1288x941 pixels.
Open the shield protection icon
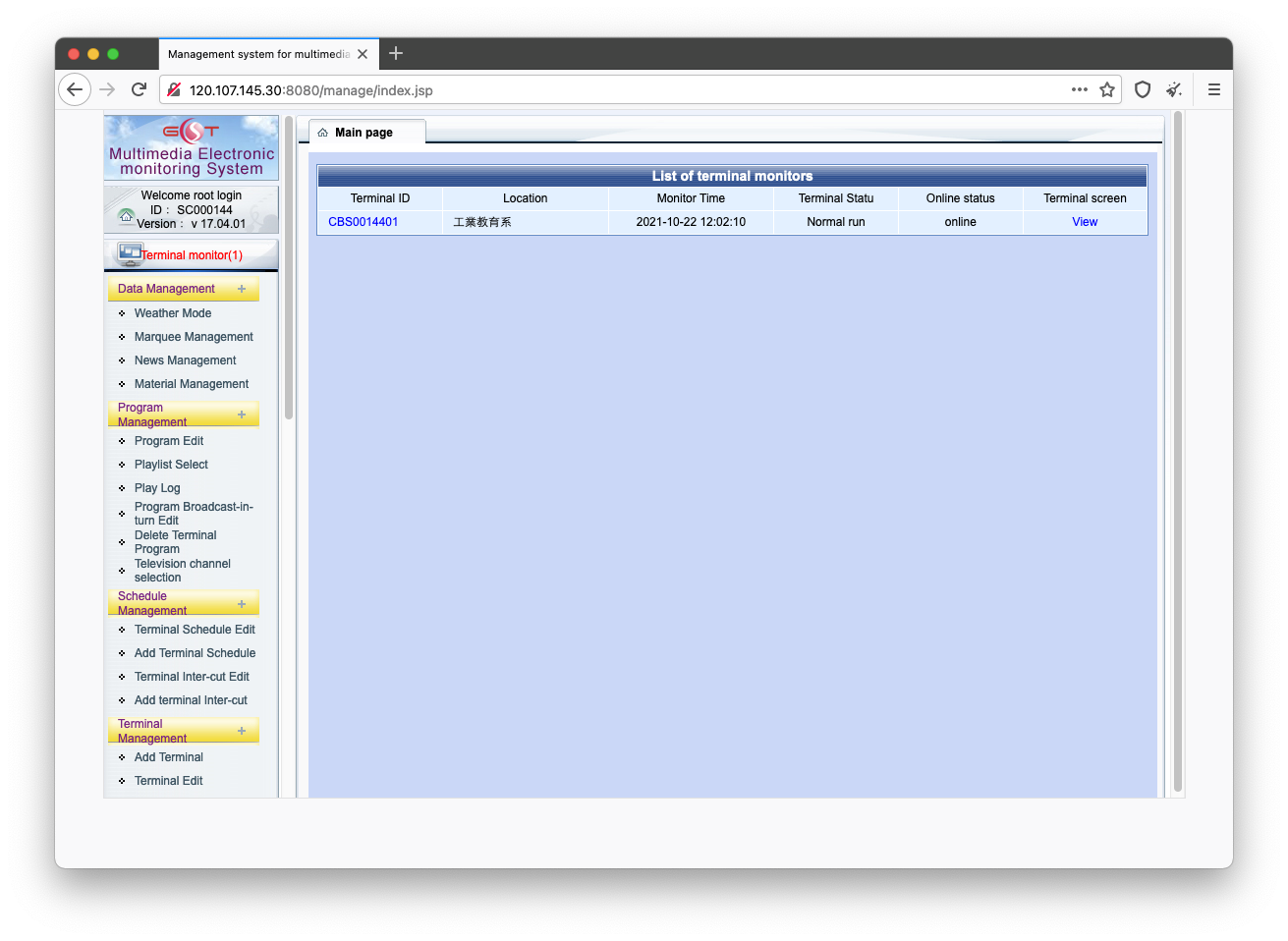1143,89
